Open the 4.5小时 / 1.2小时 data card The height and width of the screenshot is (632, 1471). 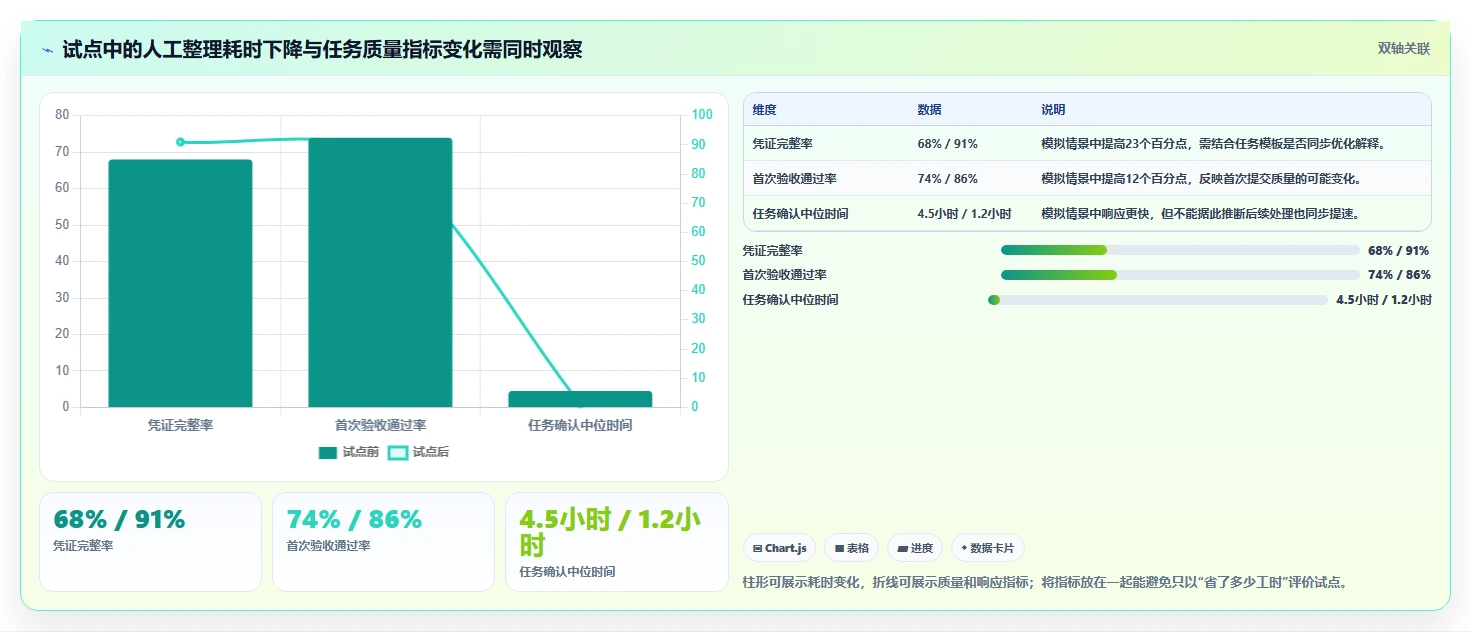pyautogui.click(x=617, y=542)
